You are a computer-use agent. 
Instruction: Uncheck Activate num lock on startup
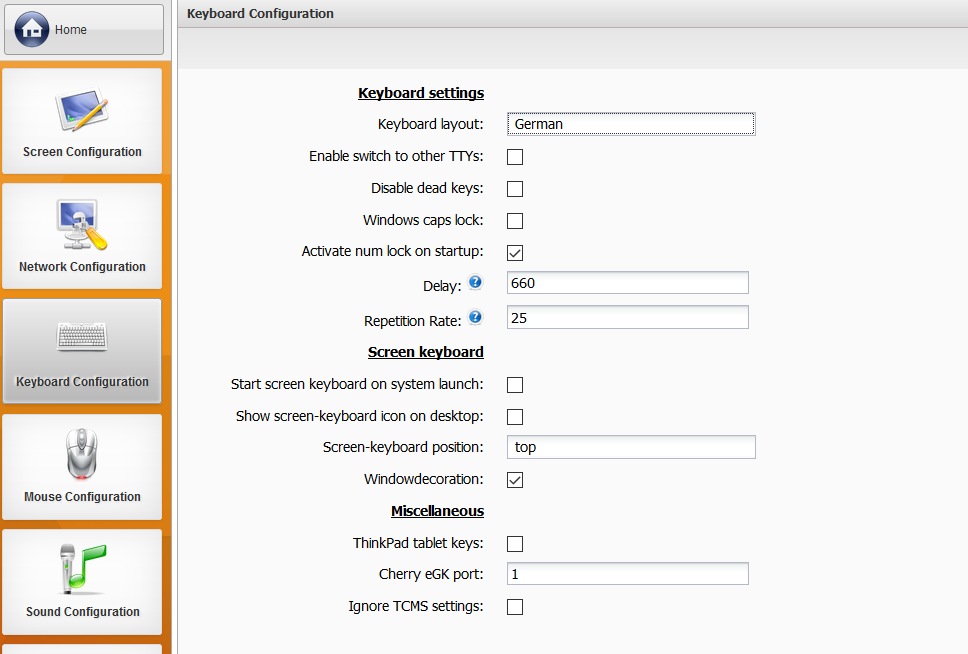click(515, 253)
